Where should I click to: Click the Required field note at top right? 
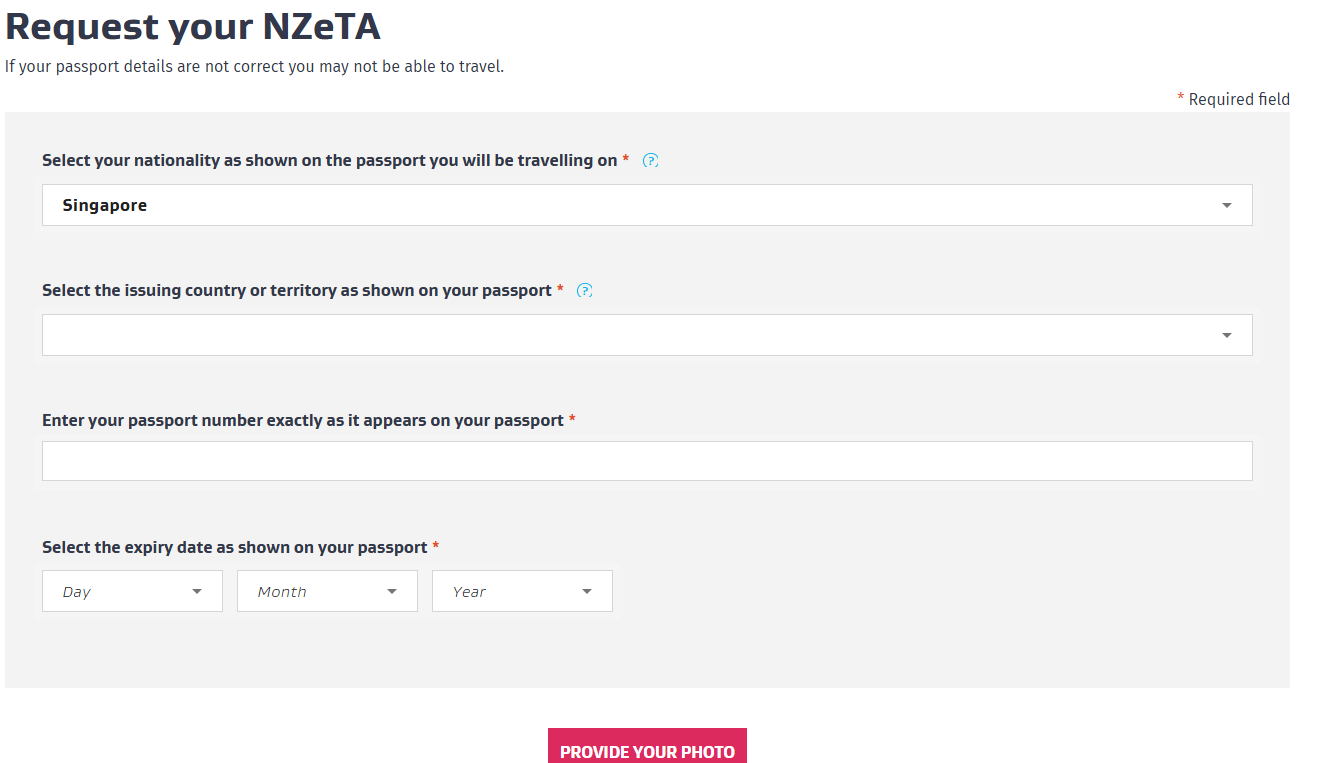point(1233,99)
